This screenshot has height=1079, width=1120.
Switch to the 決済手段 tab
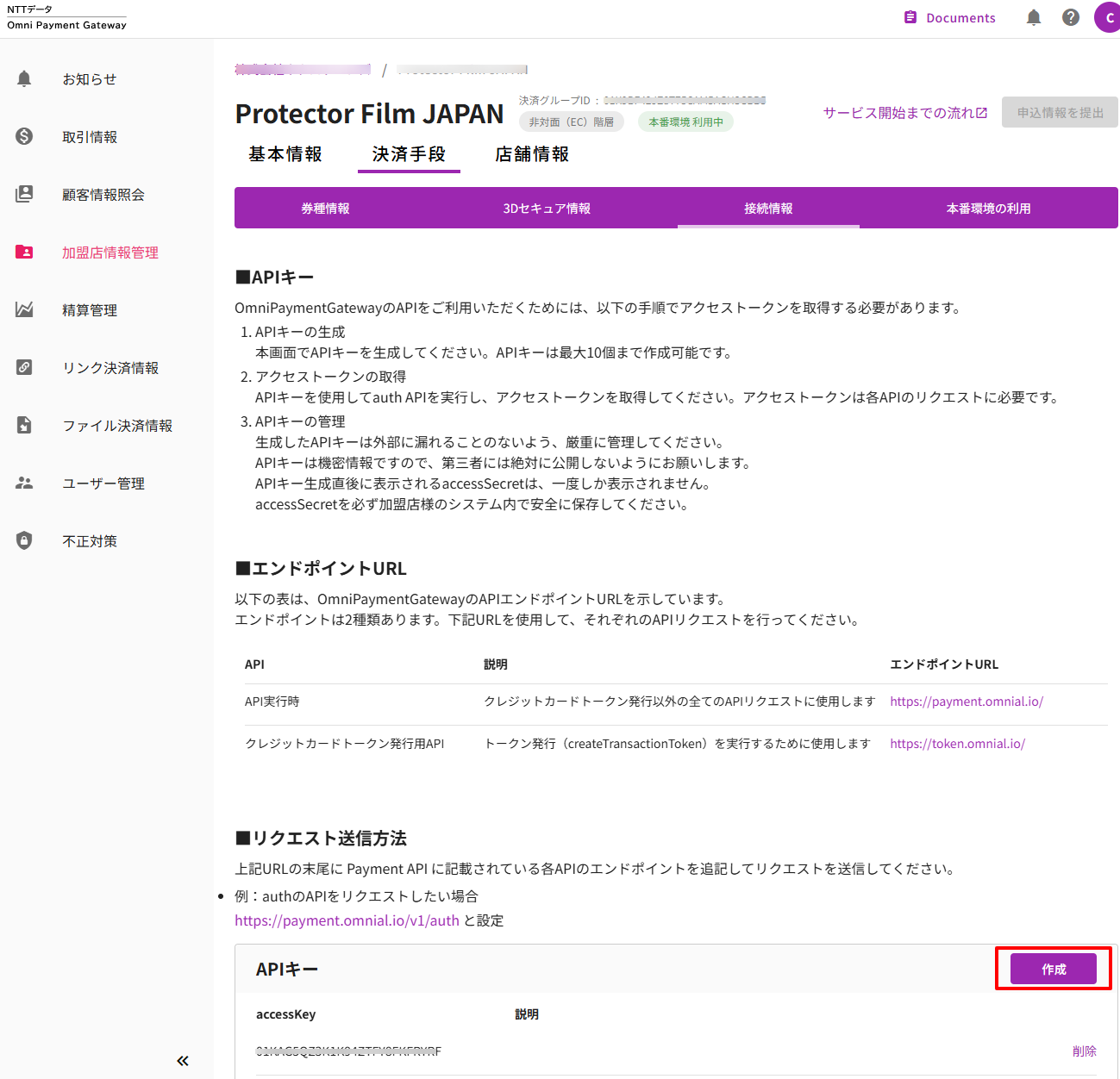(x=409, y=154)
